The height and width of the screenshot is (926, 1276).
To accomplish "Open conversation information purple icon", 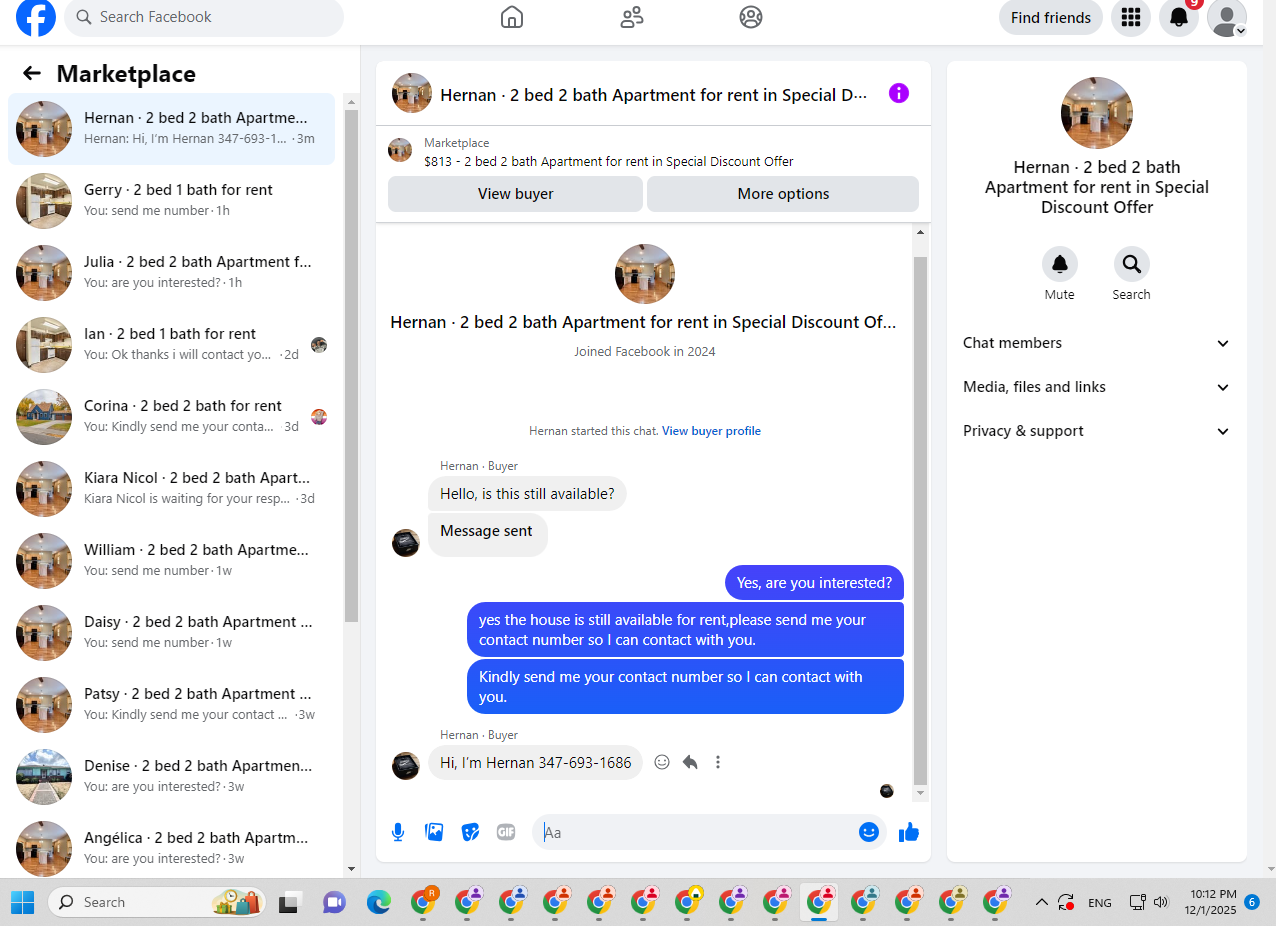I will click(x=899, y=93).
